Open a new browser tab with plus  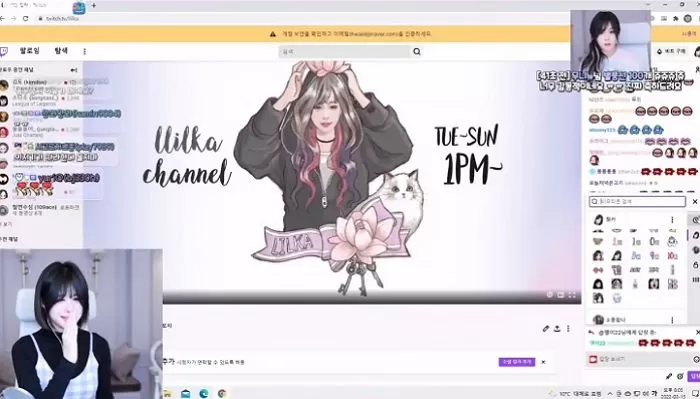point(94,5)
